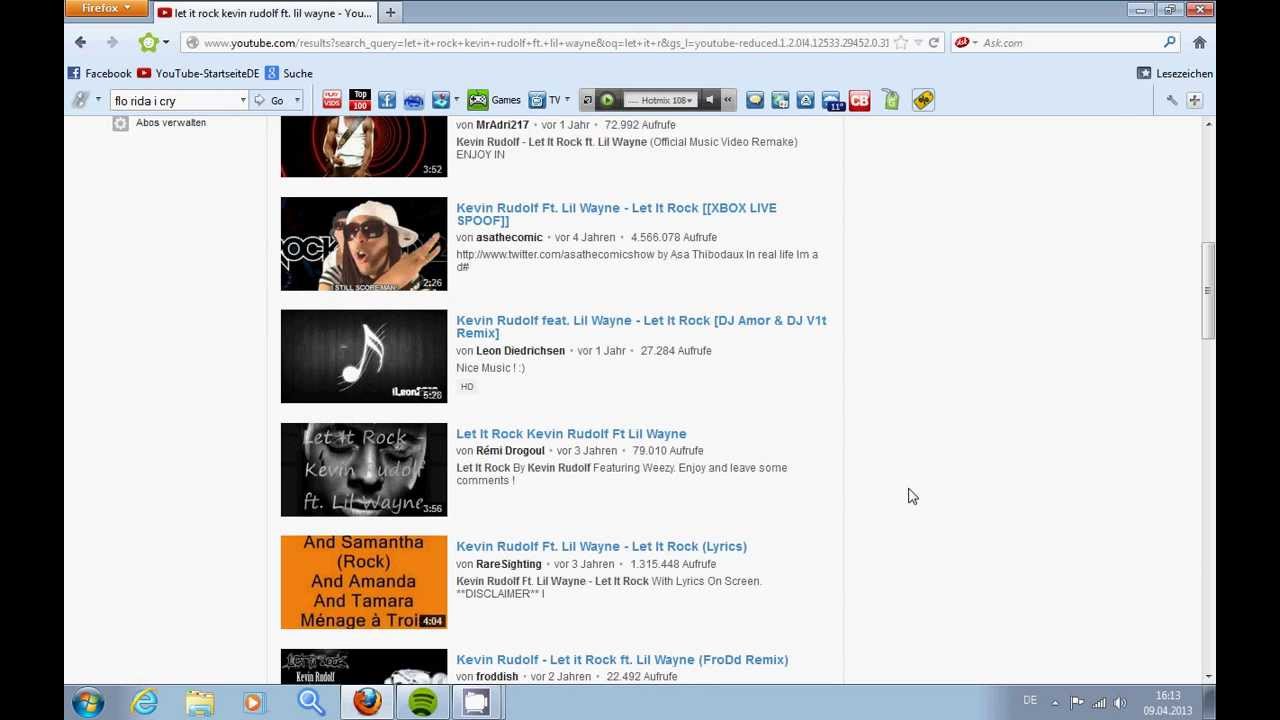Open the Windows Start button
Screen dimensions: 1280x720
click(88, 703)
